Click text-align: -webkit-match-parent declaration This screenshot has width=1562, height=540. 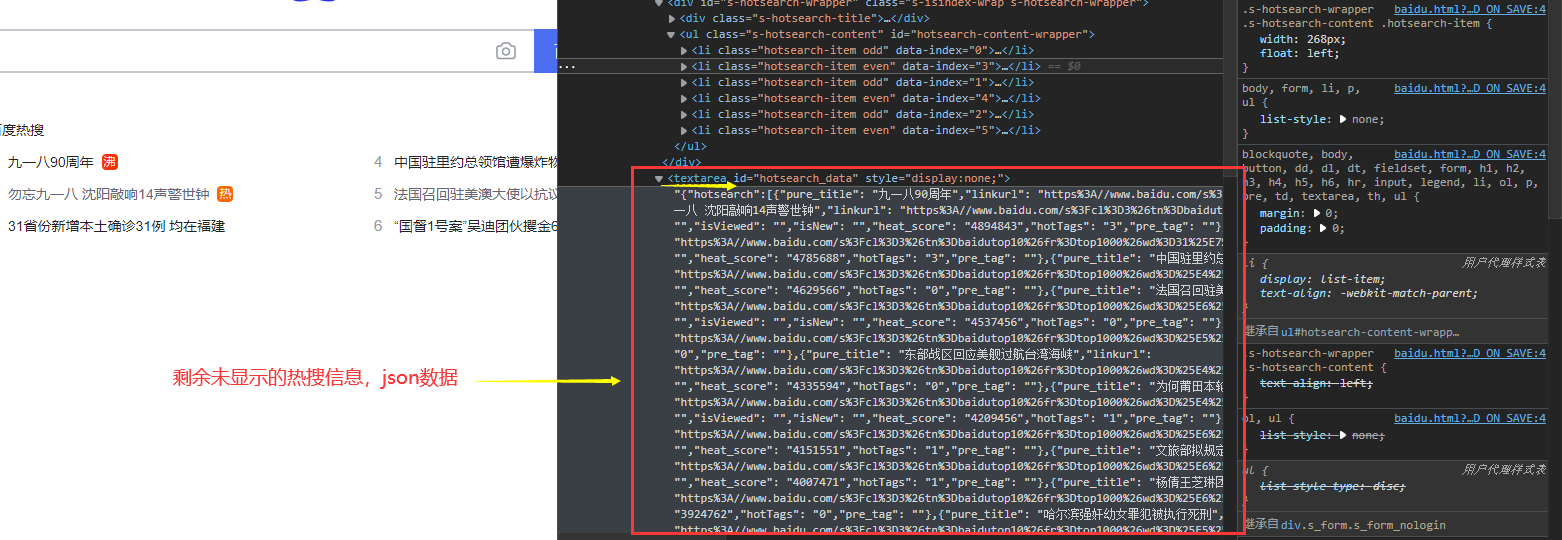coord(1369,293)
